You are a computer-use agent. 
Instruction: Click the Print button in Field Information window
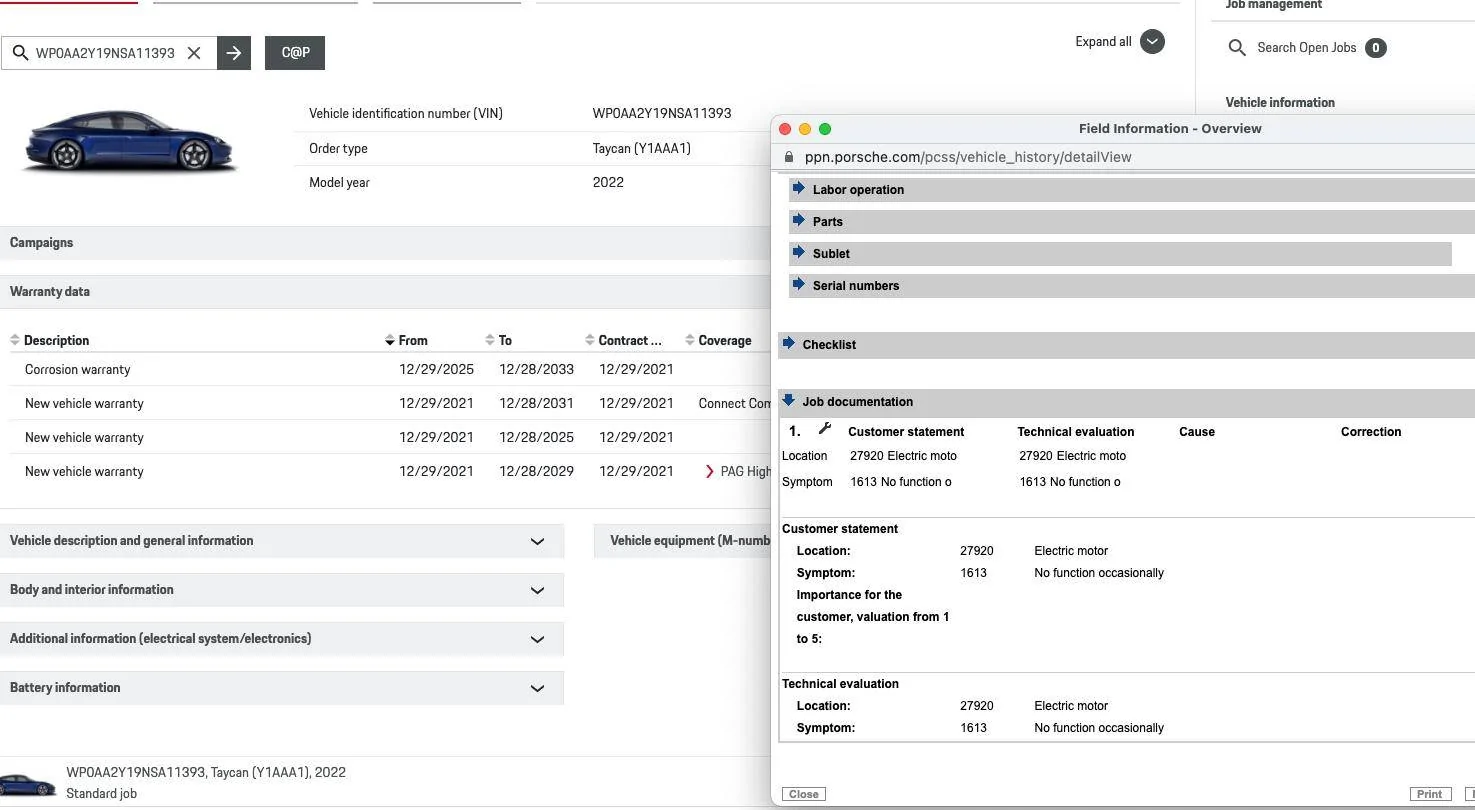pos(1429,794)
